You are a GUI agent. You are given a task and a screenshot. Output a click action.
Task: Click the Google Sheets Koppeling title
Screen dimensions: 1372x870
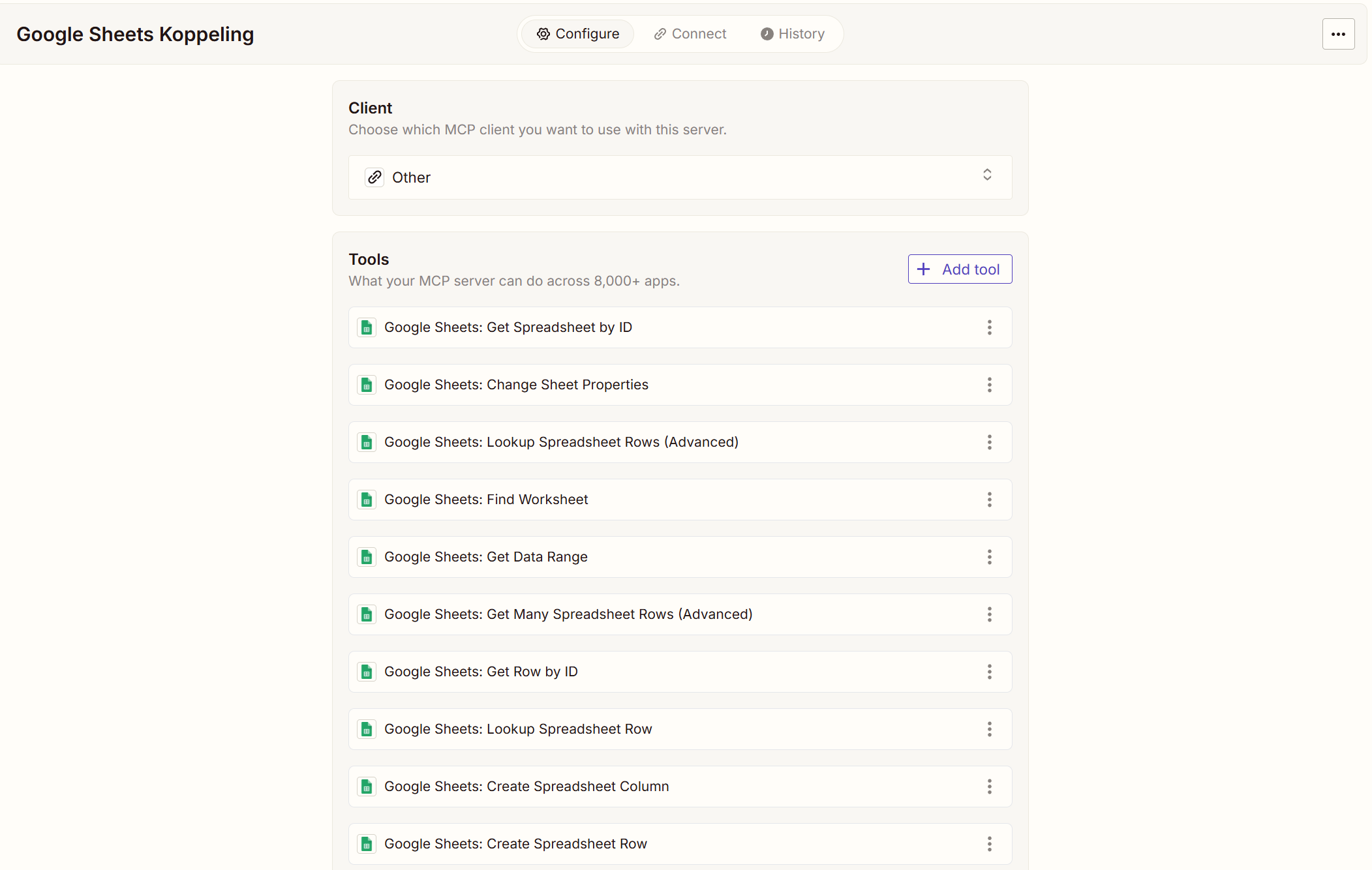point(135,34)
